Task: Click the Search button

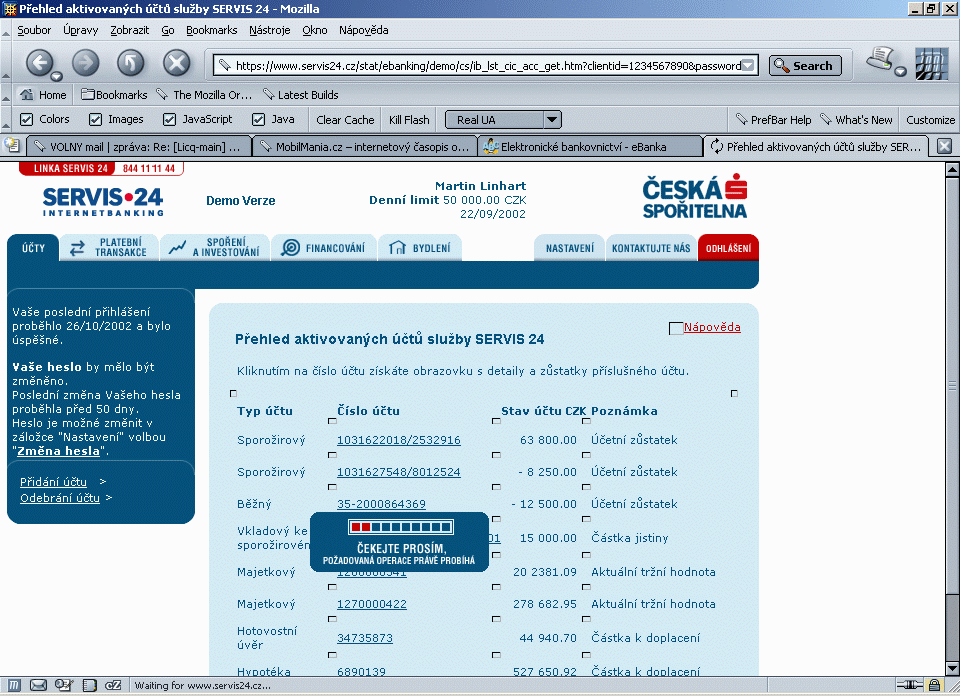Action: click(805, 65)
